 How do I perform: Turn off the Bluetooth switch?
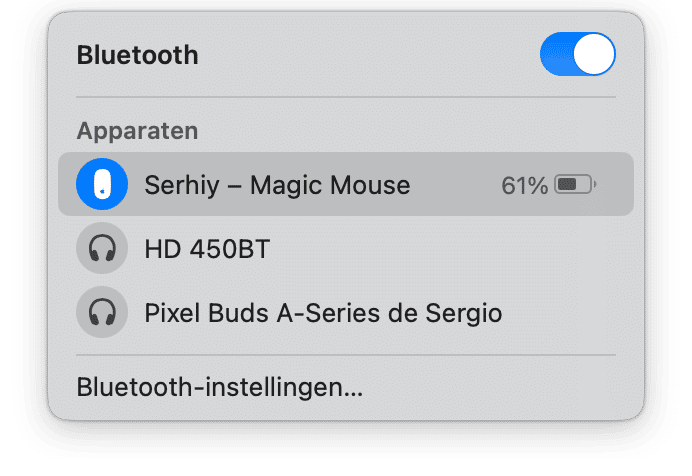pos(578,54)
